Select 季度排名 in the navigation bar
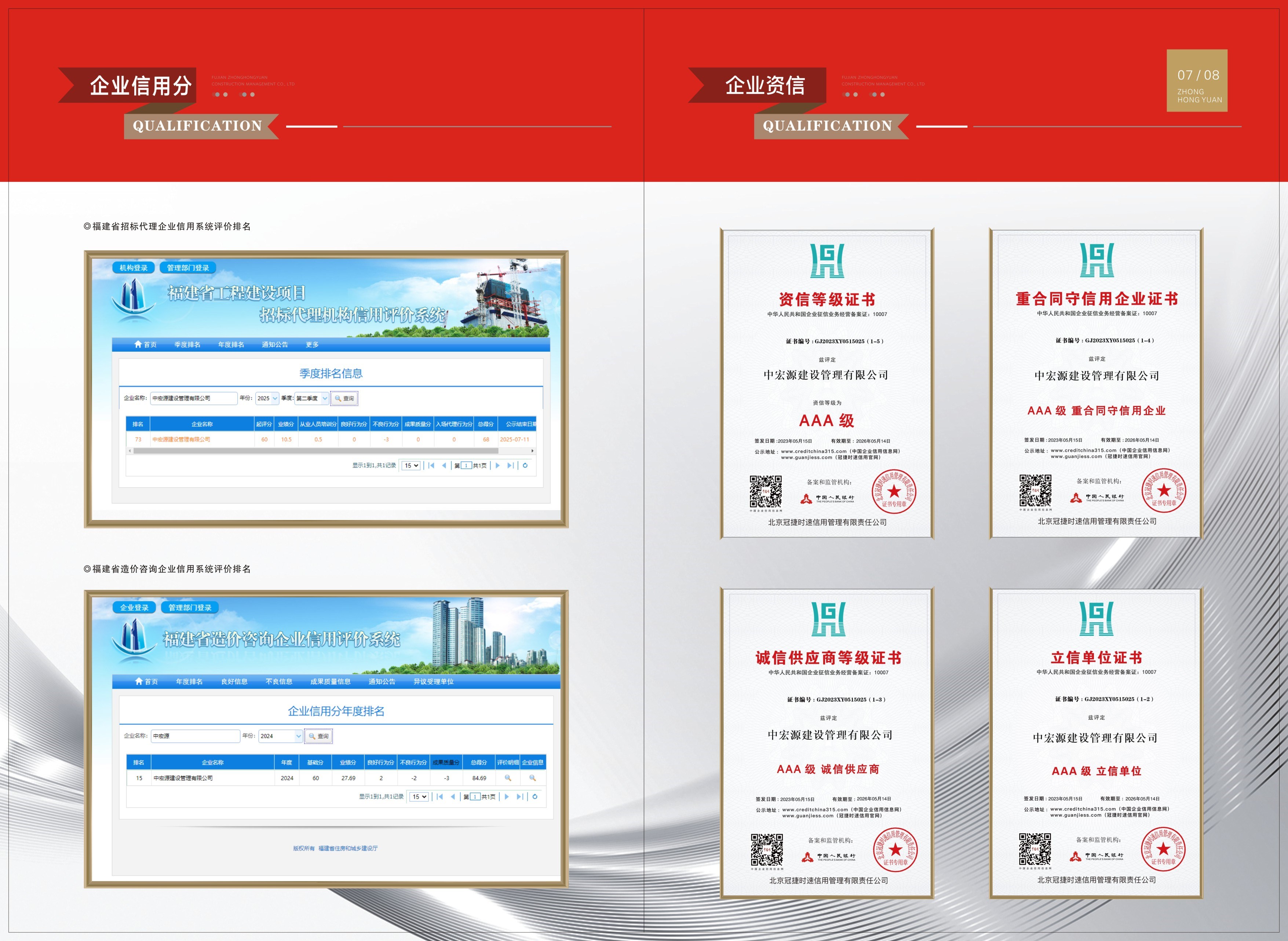The height and width of the screenshot is (941, 1288). pyautogui.click(x=187, y=345)
